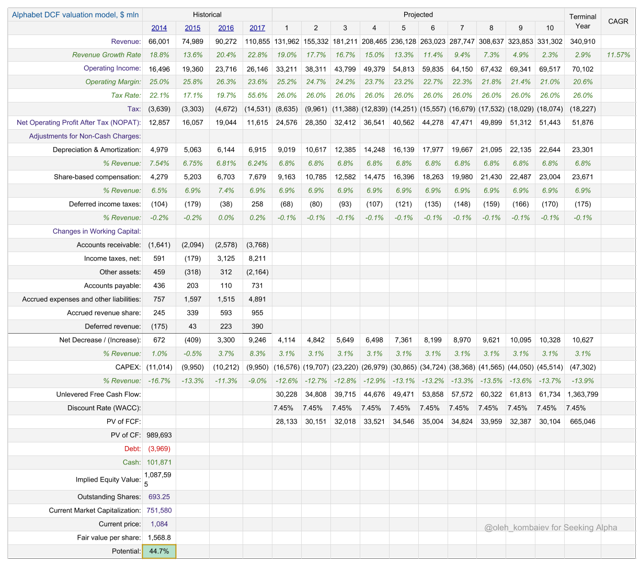
Task: Click projected year 1 column header
Action: pos(287,28)
